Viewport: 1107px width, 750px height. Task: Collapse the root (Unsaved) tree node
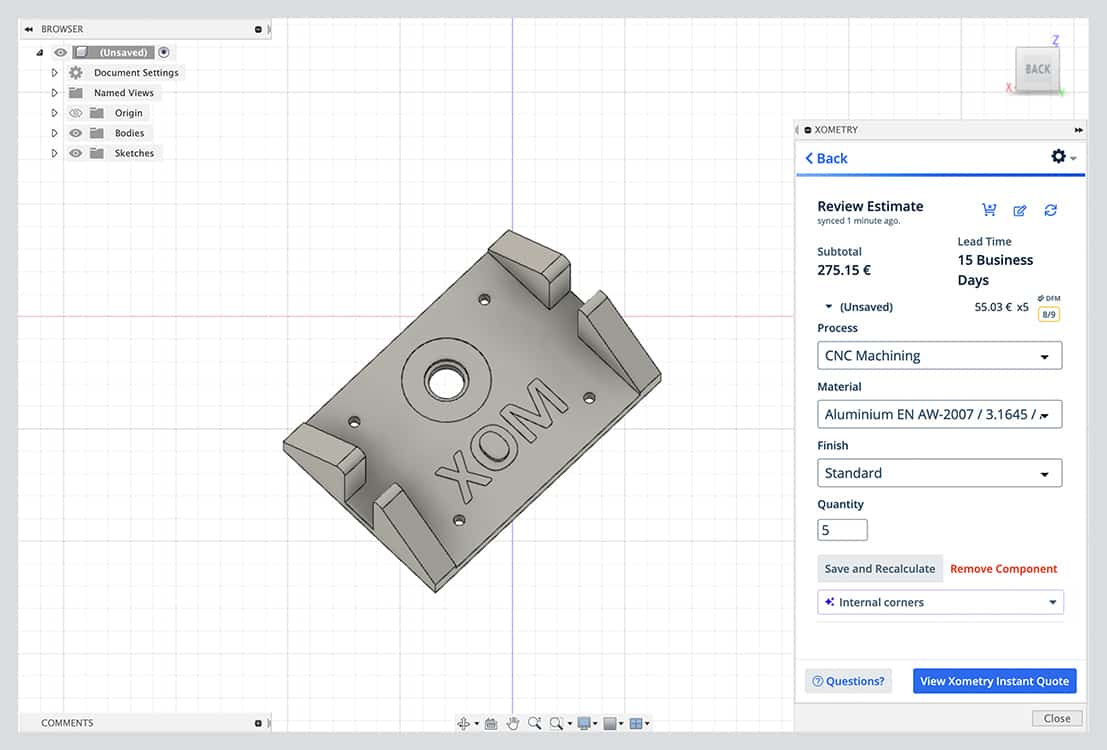pos(40,52)
